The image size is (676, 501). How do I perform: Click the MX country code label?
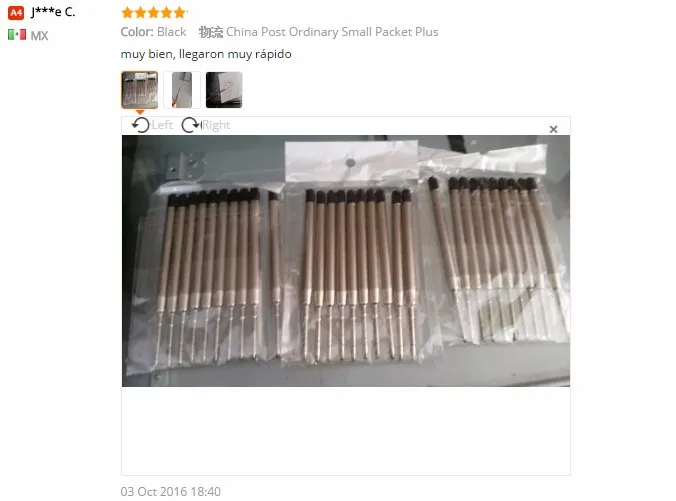39,35
